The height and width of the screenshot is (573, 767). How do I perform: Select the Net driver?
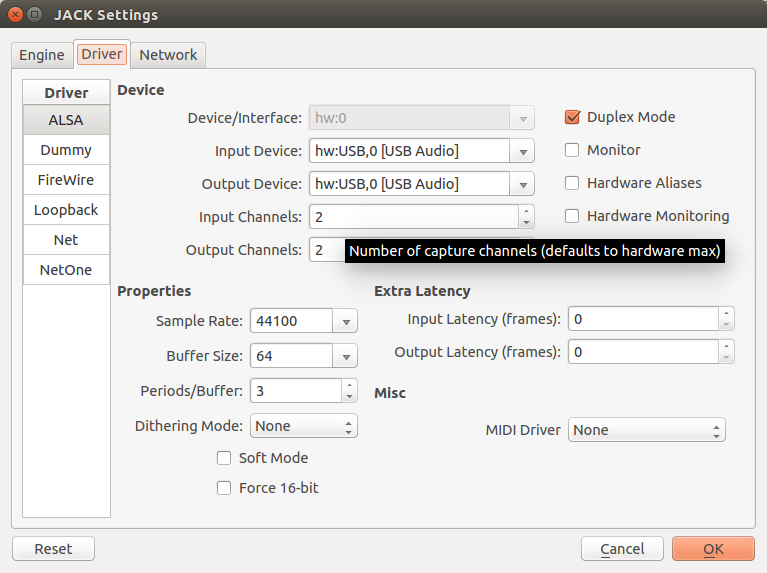tap(66, 240)
